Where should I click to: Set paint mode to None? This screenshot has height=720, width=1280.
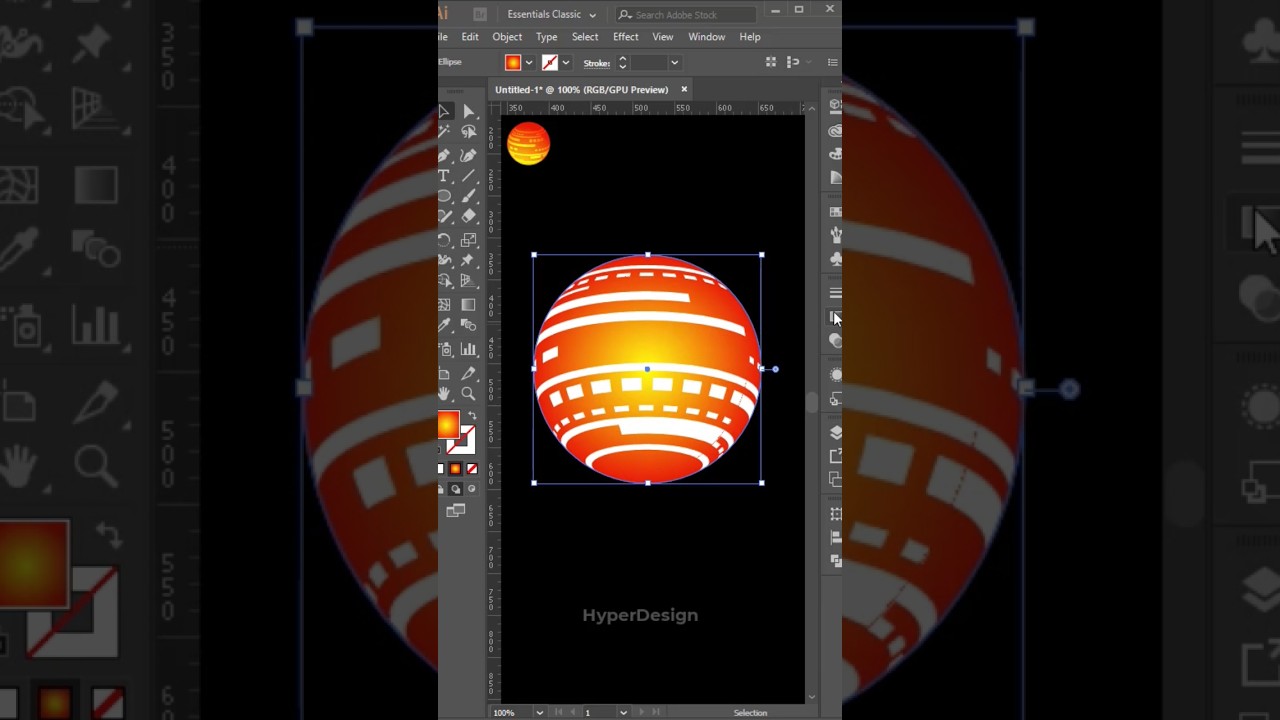[x=472, y=469]
